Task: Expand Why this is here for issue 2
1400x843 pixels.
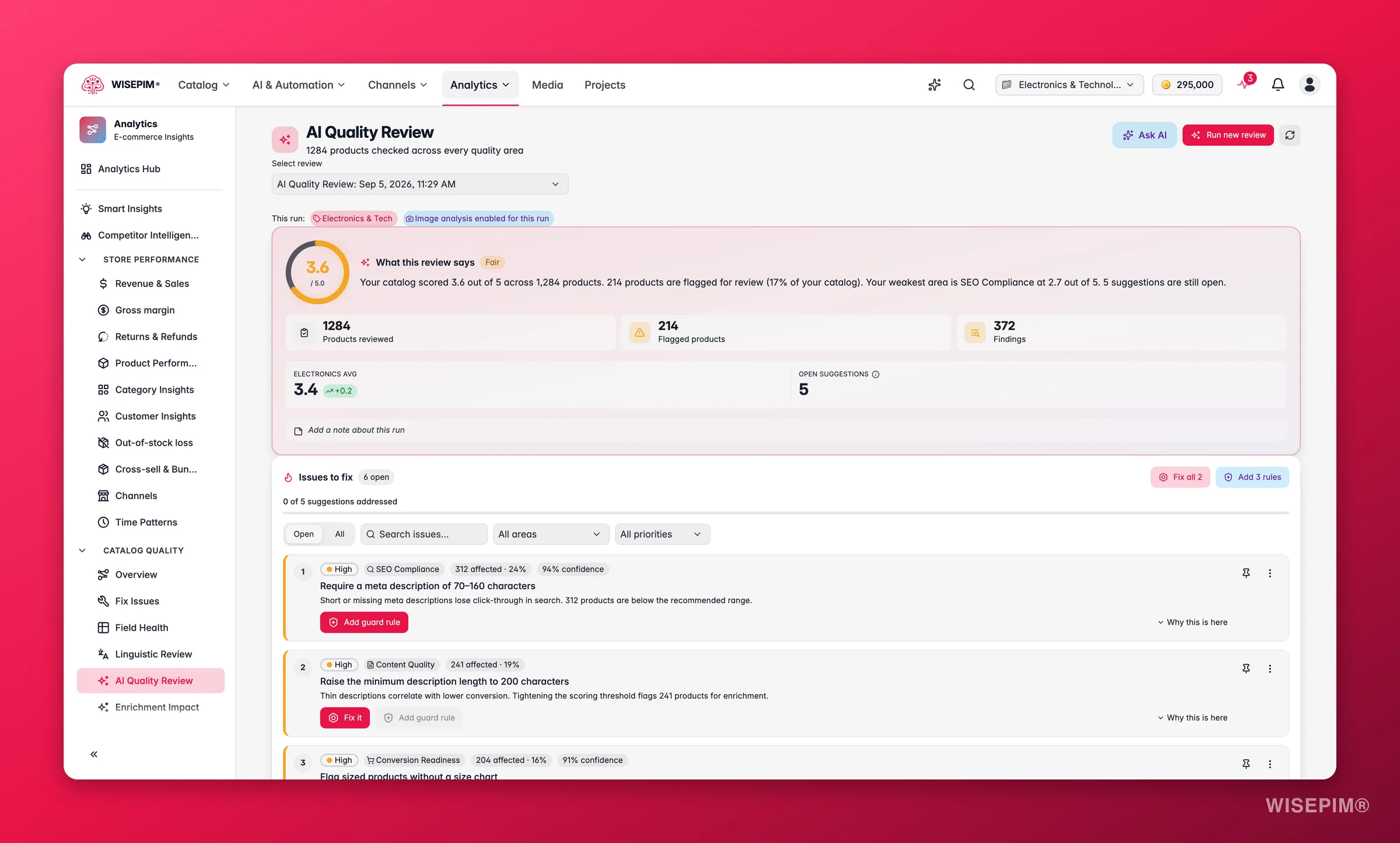Action: [x=1192, y=718]
